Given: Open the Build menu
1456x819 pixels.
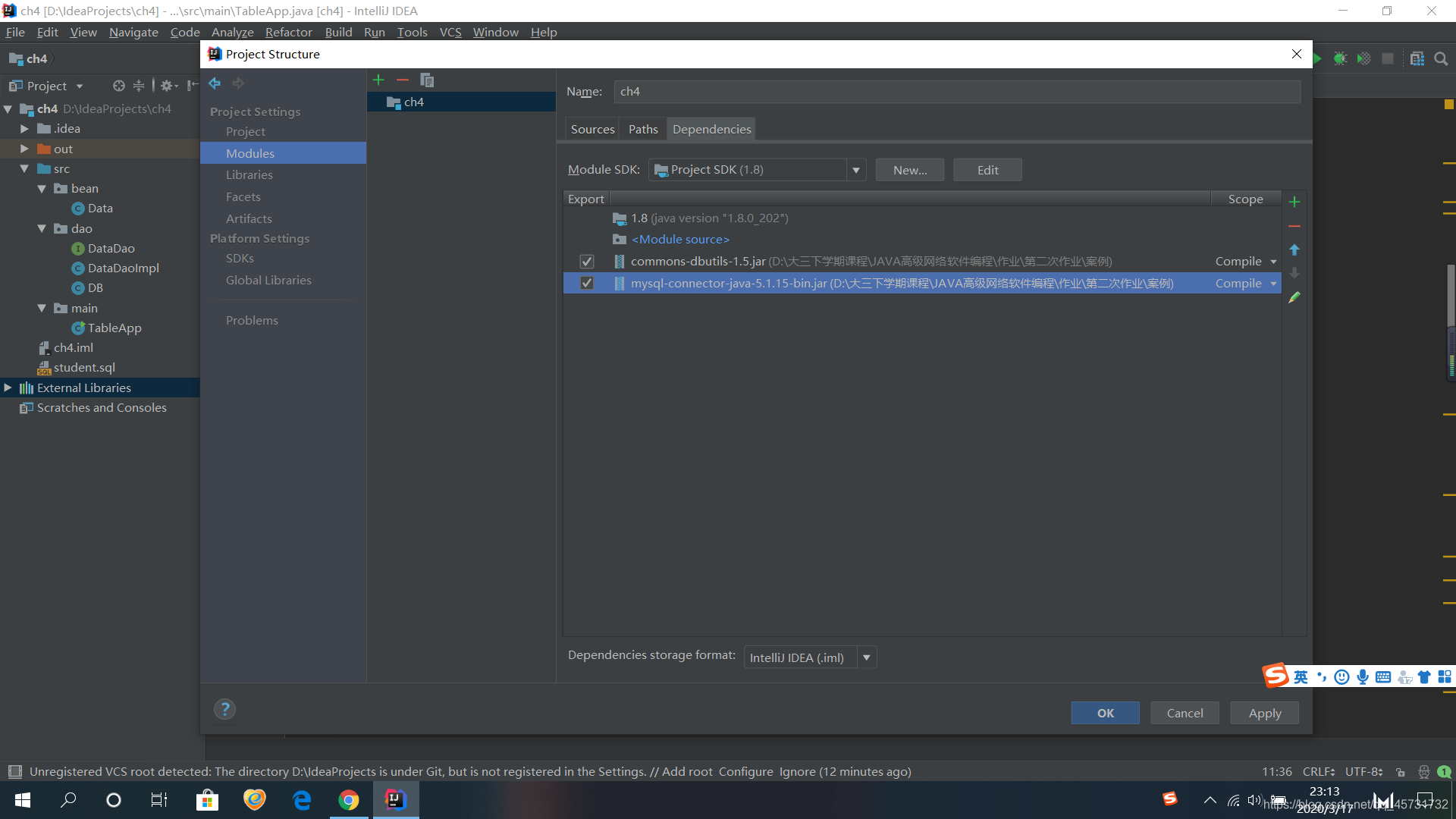Looking at the screenshot, I should (x=338, y=32).
